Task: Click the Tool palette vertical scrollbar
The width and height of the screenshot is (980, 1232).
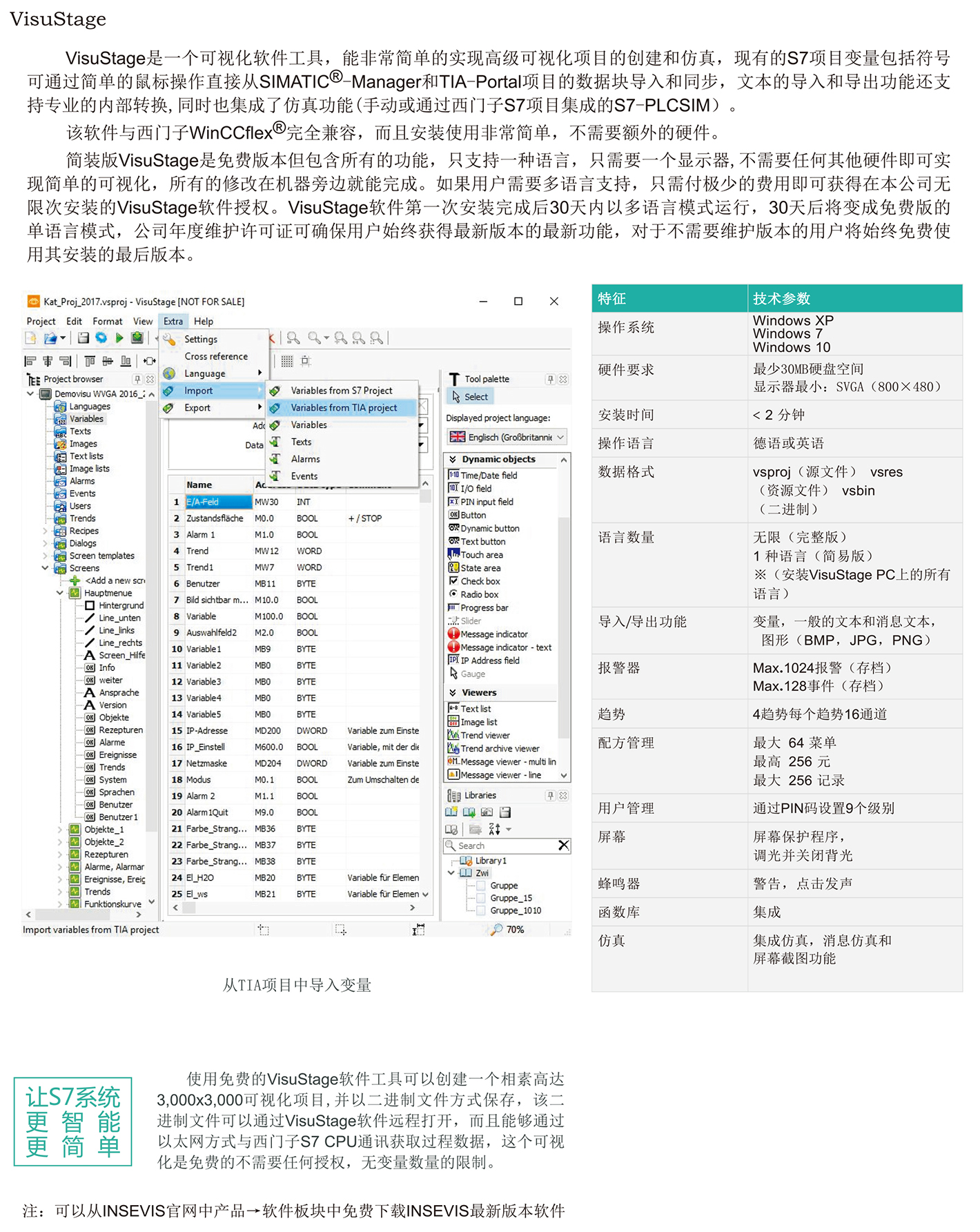Action: tap(564, 618)
